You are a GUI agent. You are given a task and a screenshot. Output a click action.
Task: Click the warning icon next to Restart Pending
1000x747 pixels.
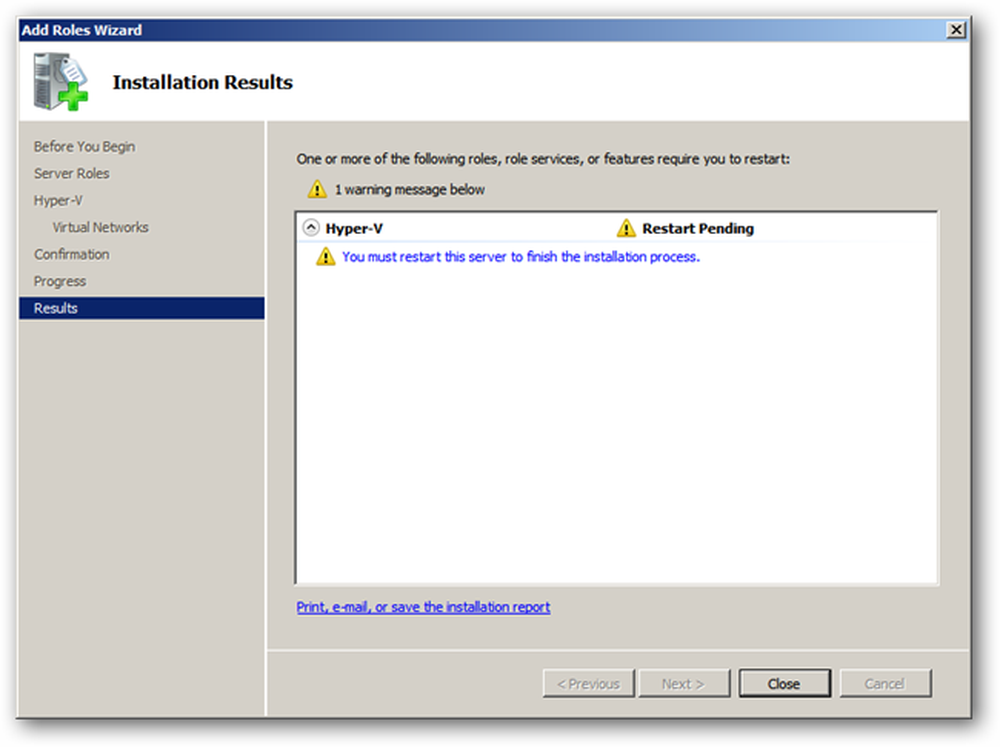pos(626,228)
